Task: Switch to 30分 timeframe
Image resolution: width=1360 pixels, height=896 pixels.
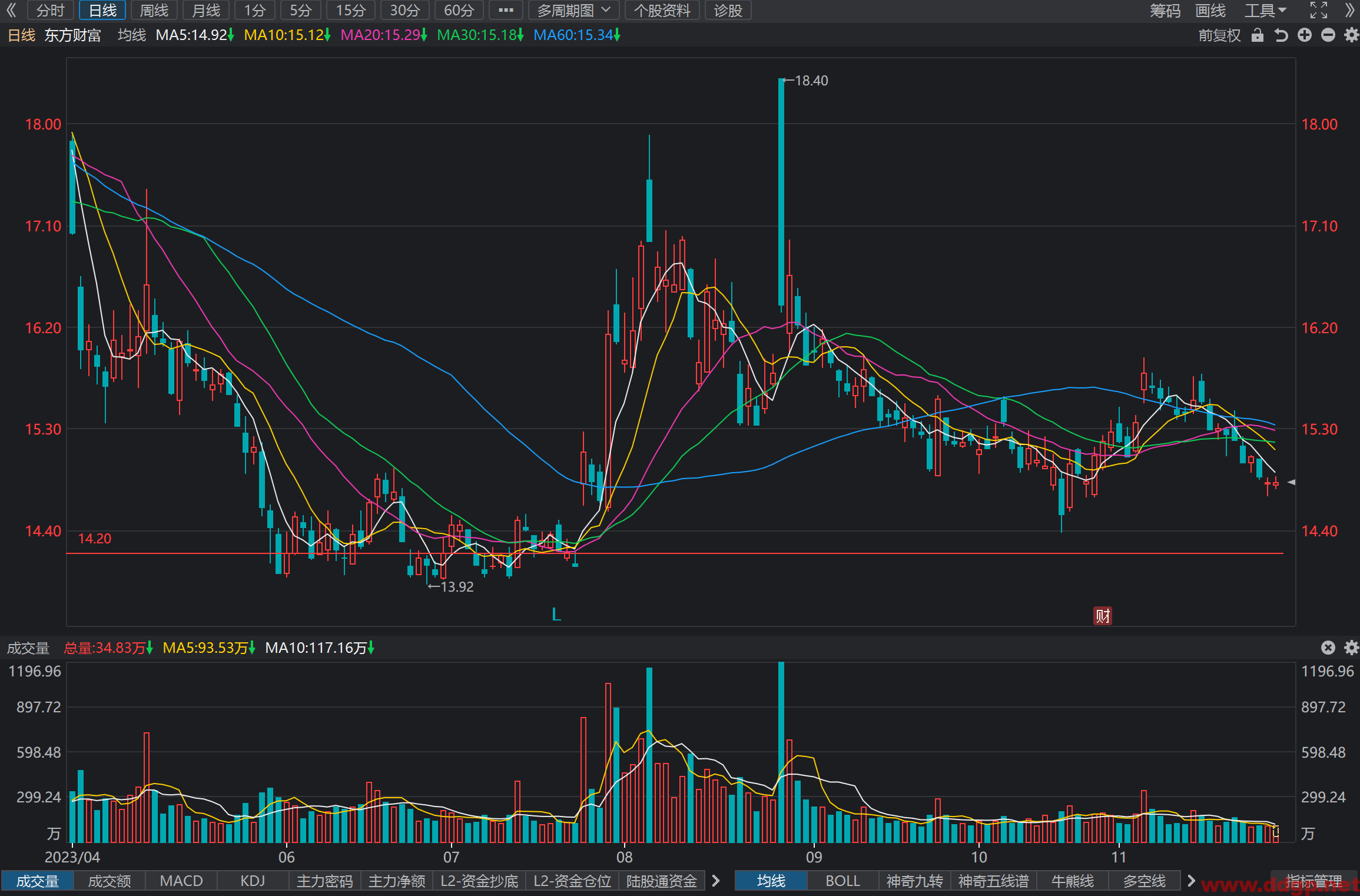Action: point(404,10)
